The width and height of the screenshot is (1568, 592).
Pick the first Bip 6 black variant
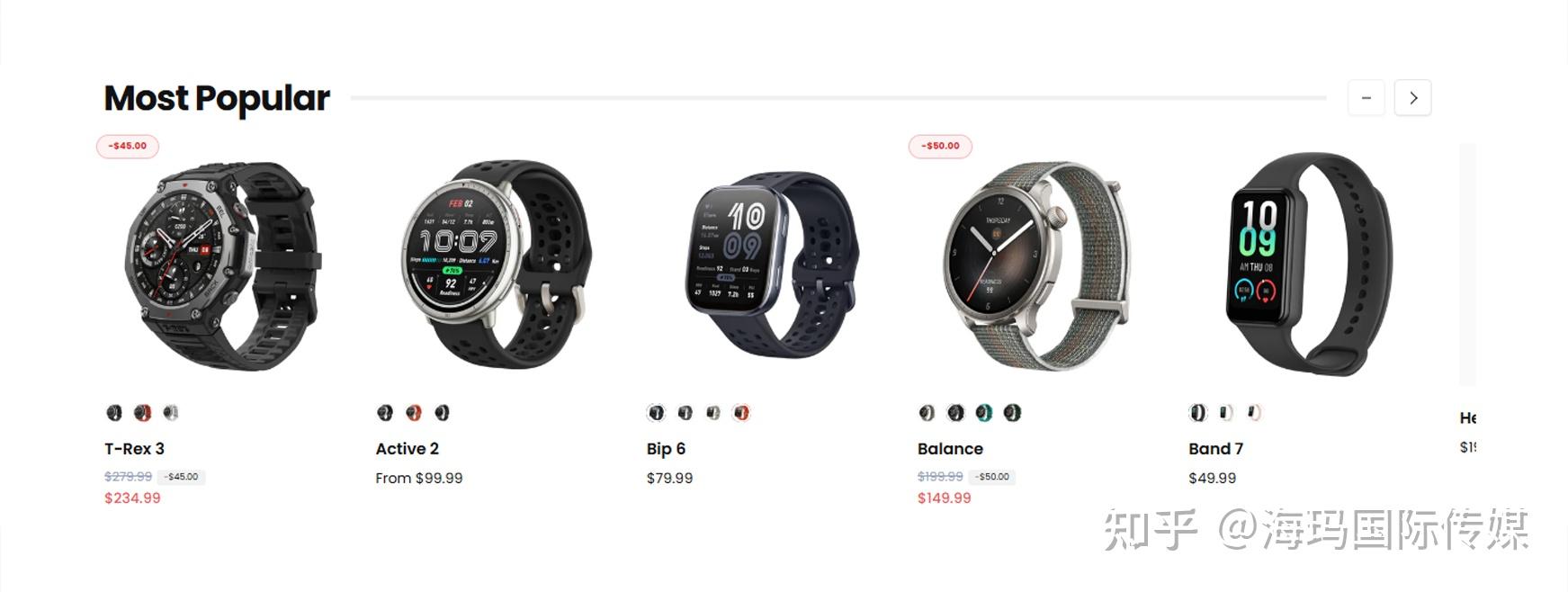coord(657,413)
